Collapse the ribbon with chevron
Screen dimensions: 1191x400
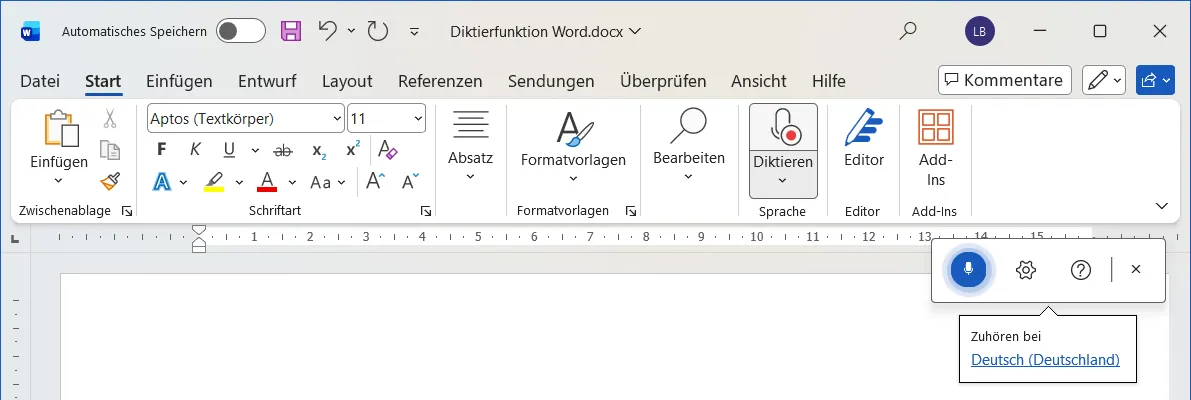[x=1161, y=206]
